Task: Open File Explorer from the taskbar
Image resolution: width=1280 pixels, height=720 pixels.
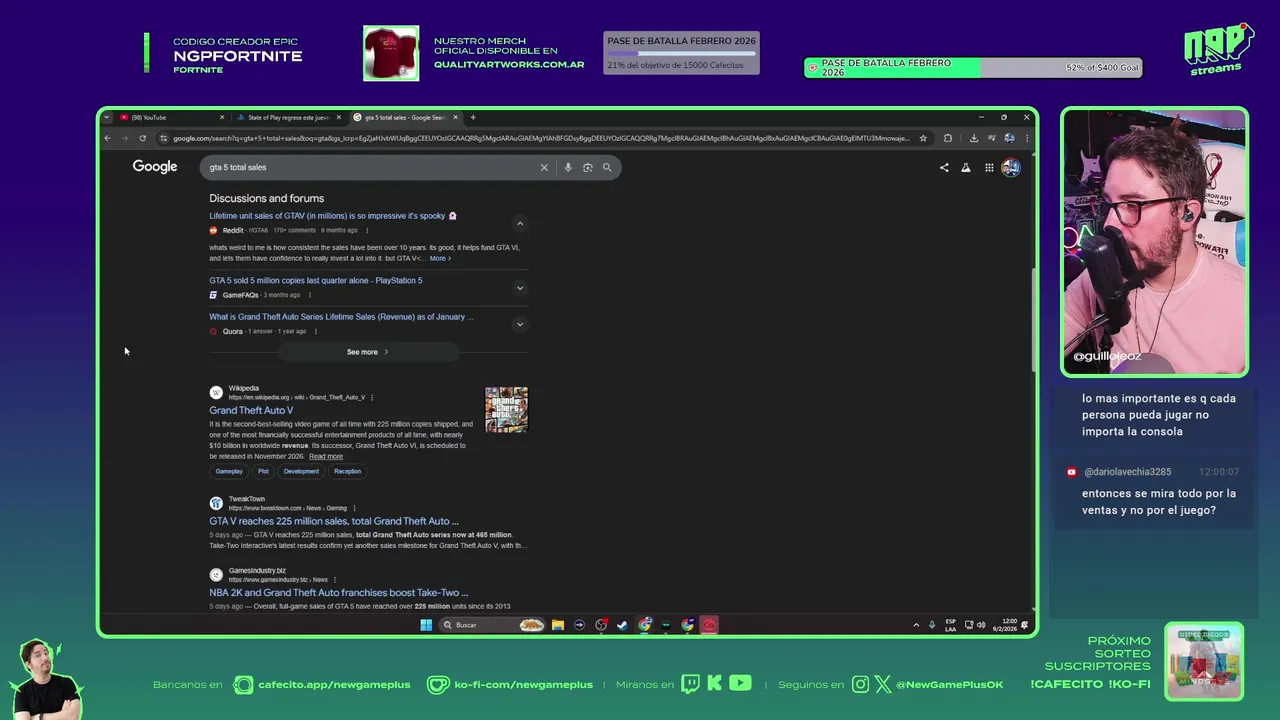Action: 558,625
